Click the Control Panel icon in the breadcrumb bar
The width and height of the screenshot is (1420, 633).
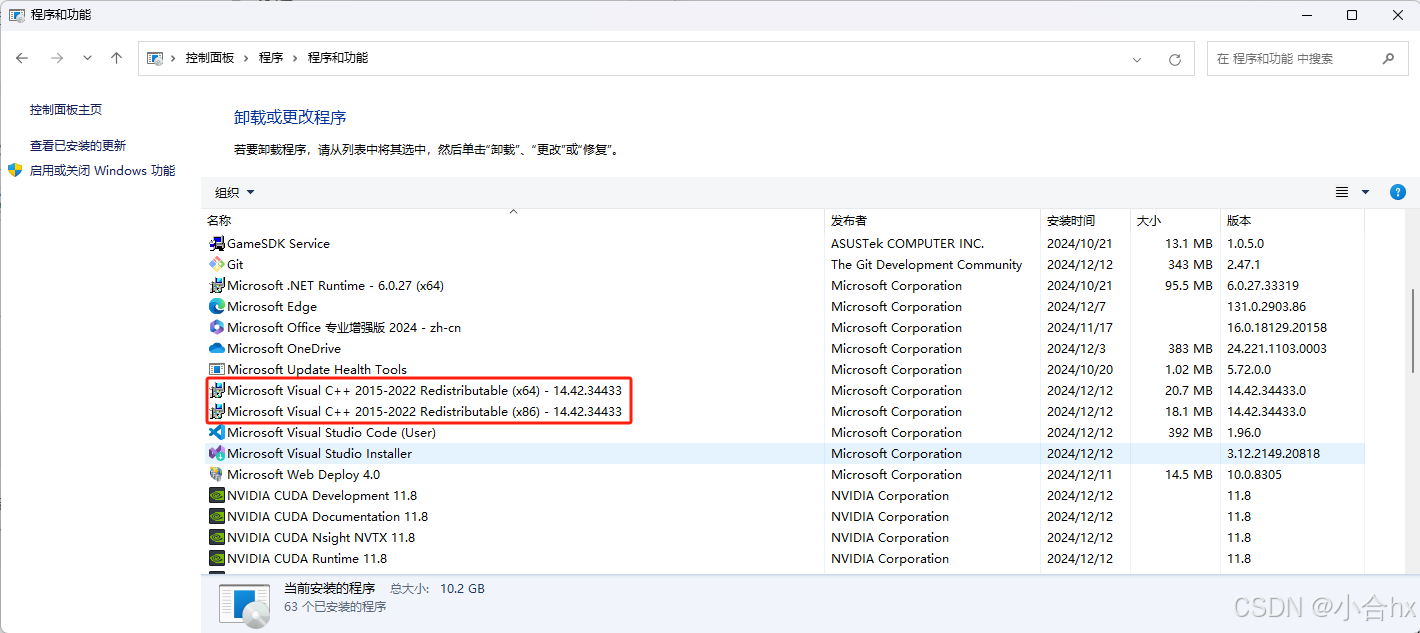point(156,58)
